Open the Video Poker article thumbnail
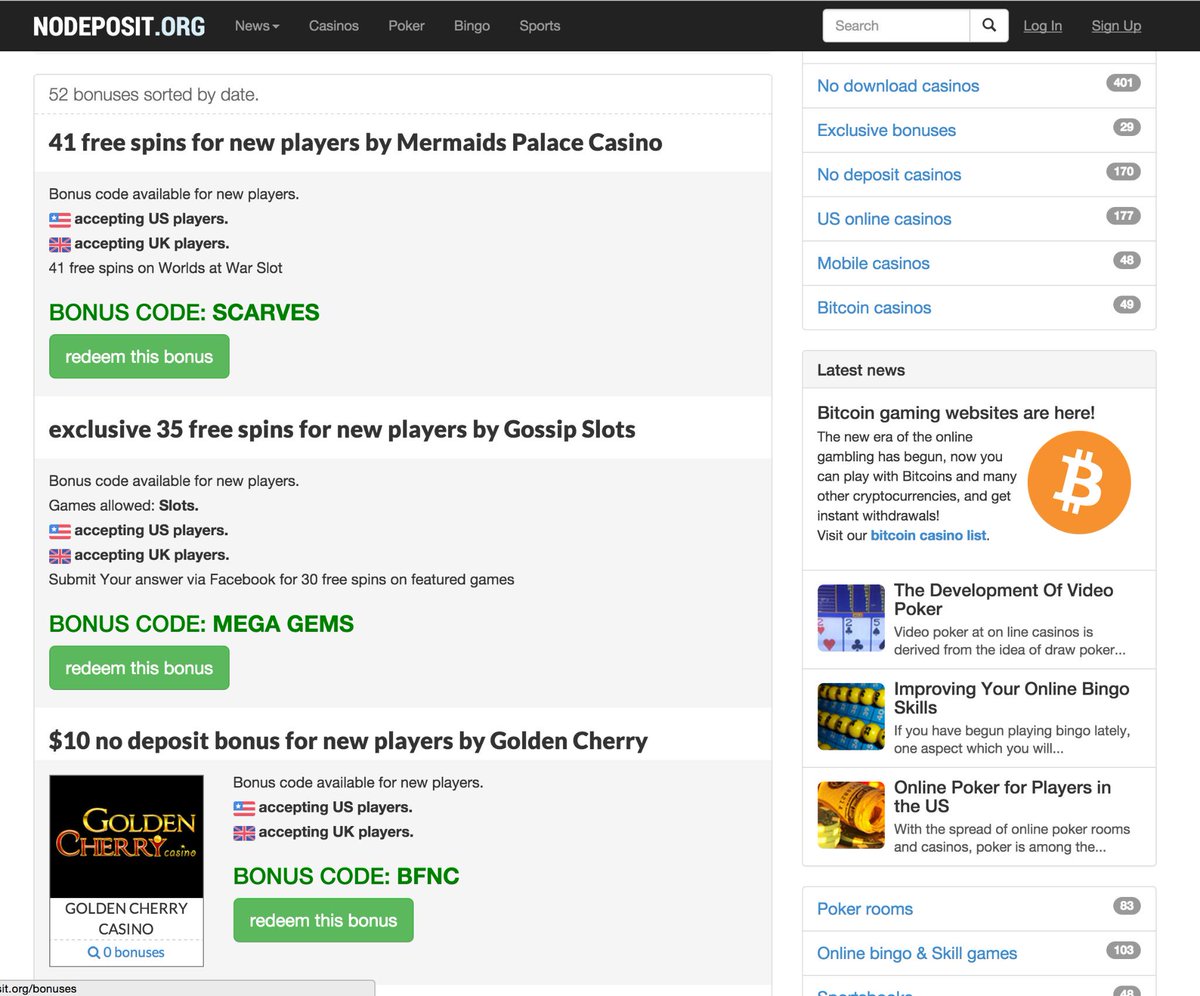Screen dimensions: 1200x996 (851, 618)
